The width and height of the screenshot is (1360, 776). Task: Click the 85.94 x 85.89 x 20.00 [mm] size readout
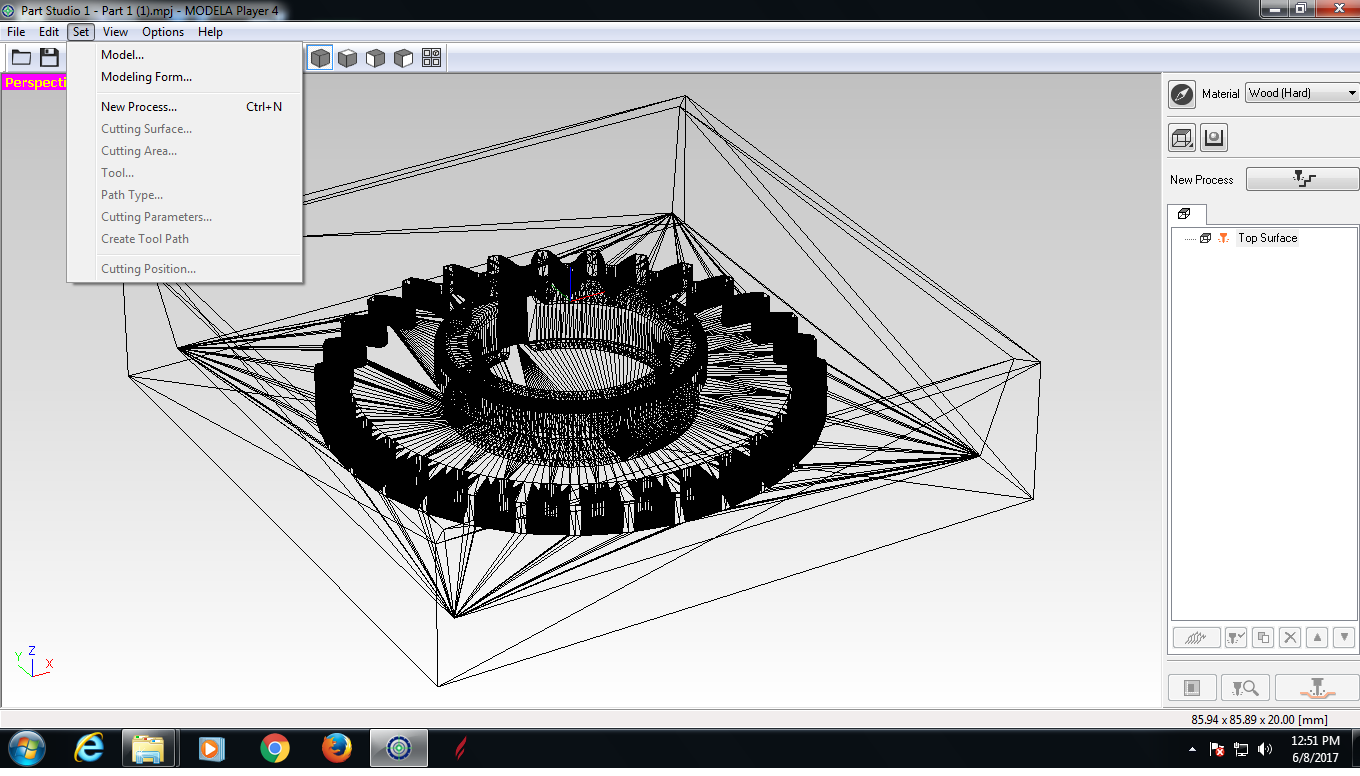point(1259,720)
